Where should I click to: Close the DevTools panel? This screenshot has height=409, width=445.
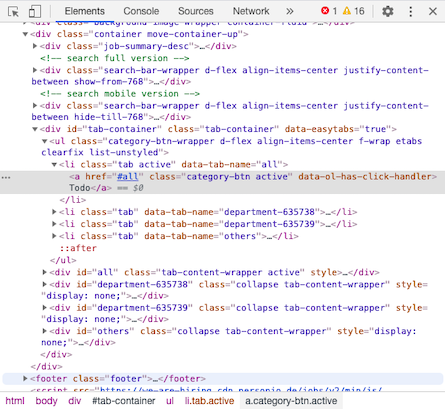pyautogui.click(x=433, y=11)
